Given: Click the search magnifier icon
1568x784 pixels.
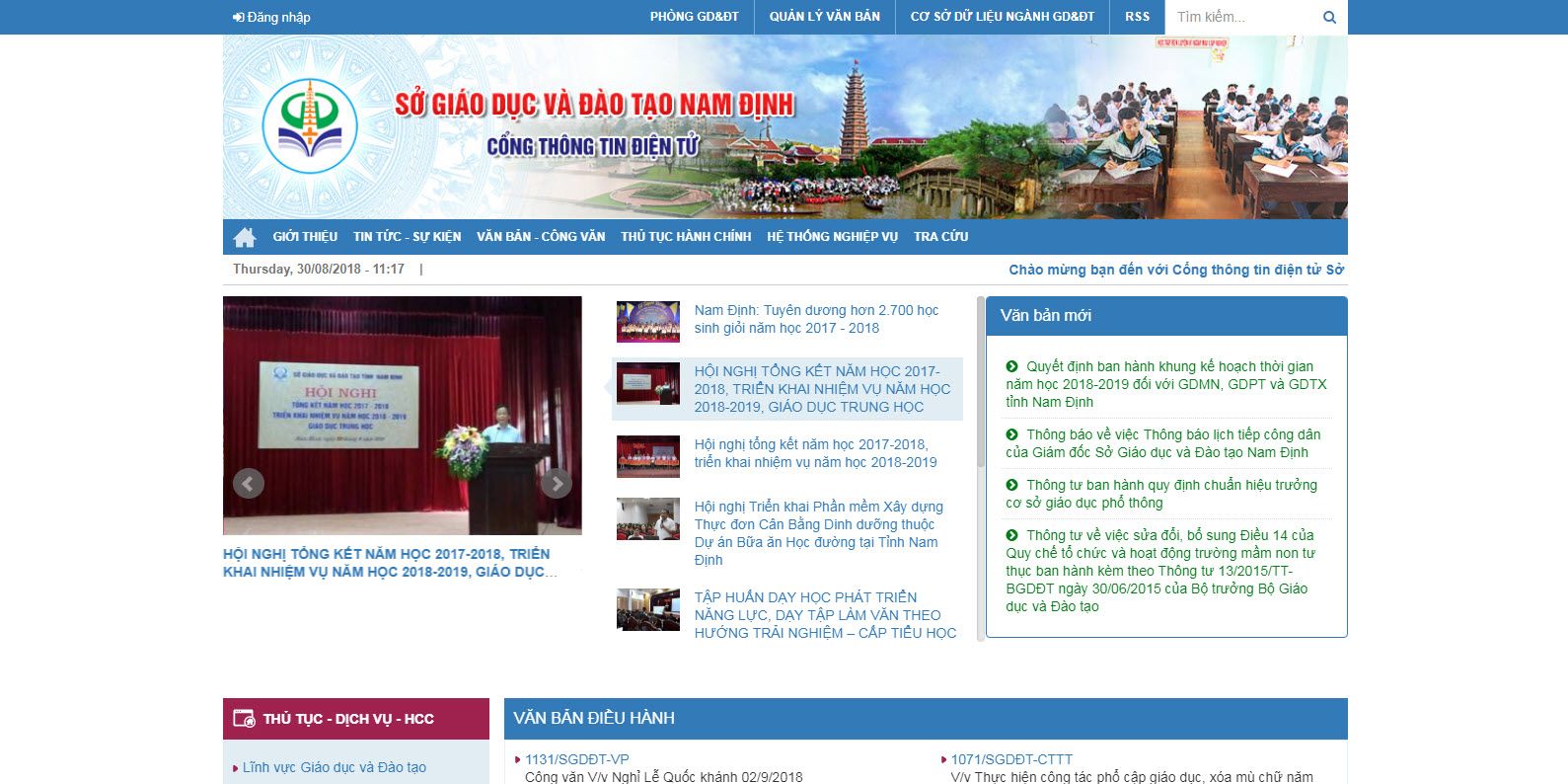Looking at the screenshot, I should click(1329, 17).
